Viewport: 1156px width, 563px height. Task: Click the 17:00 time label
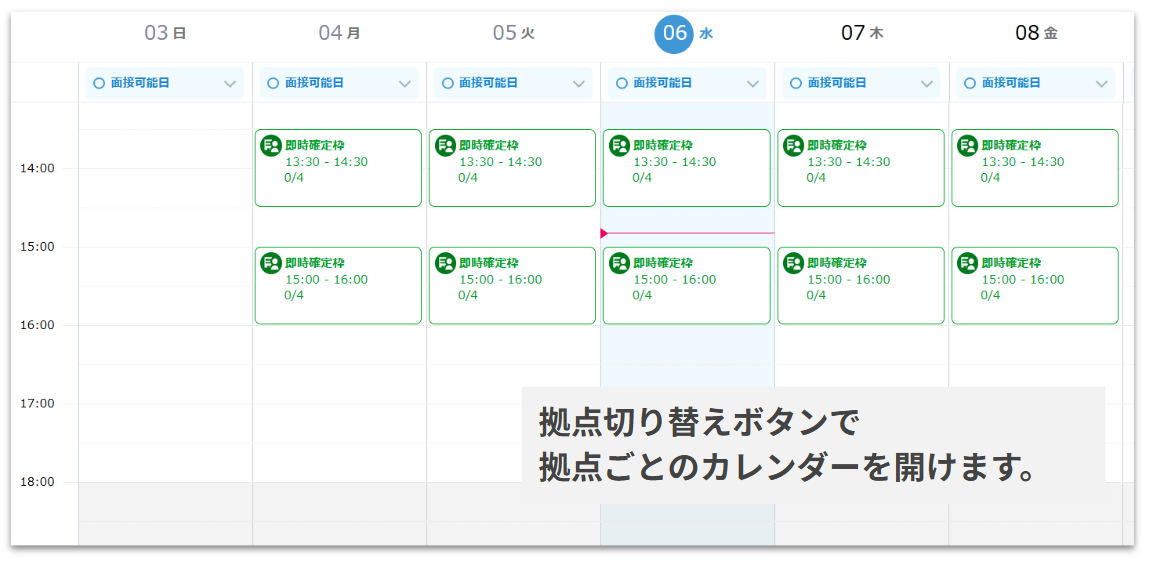pos(37,404)
